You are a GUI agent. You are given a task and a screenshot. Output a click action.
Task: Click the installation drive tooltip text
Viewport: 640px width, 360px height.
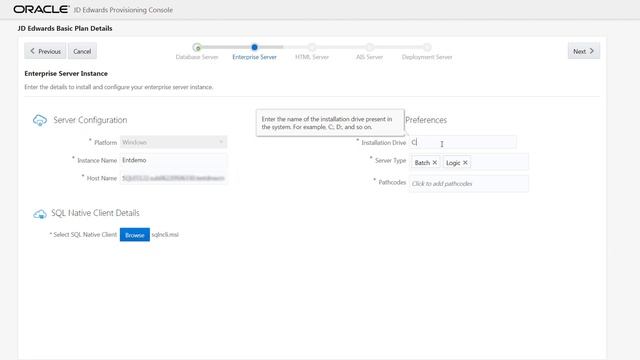[x=327, y=123]
